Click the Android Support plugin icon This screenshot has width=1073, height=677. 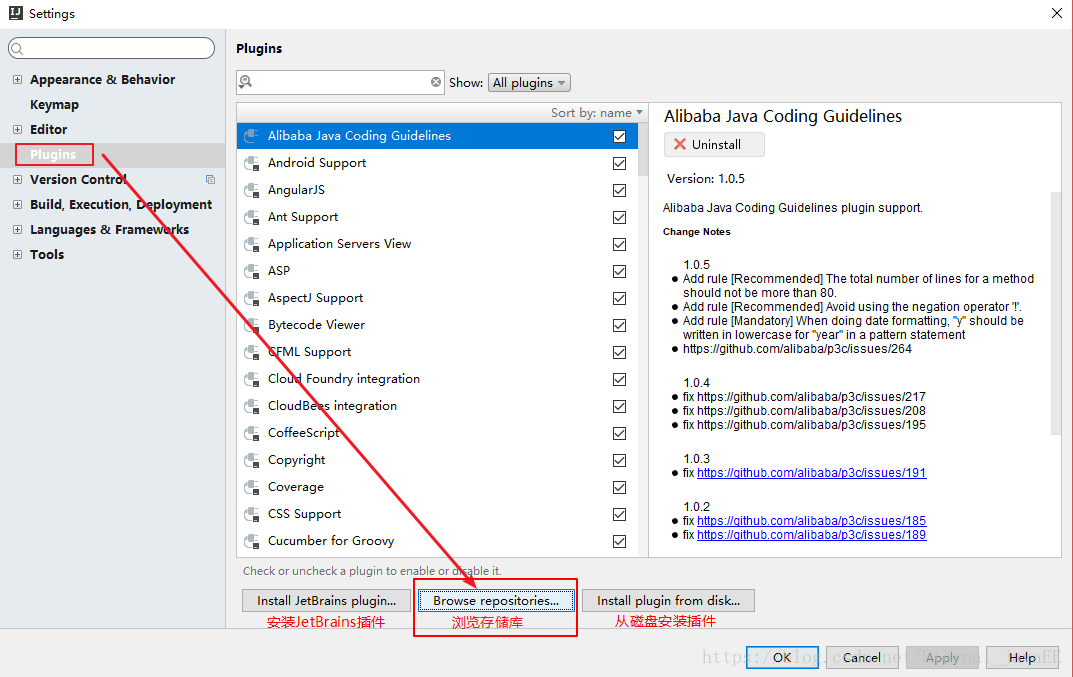[252, 163]
